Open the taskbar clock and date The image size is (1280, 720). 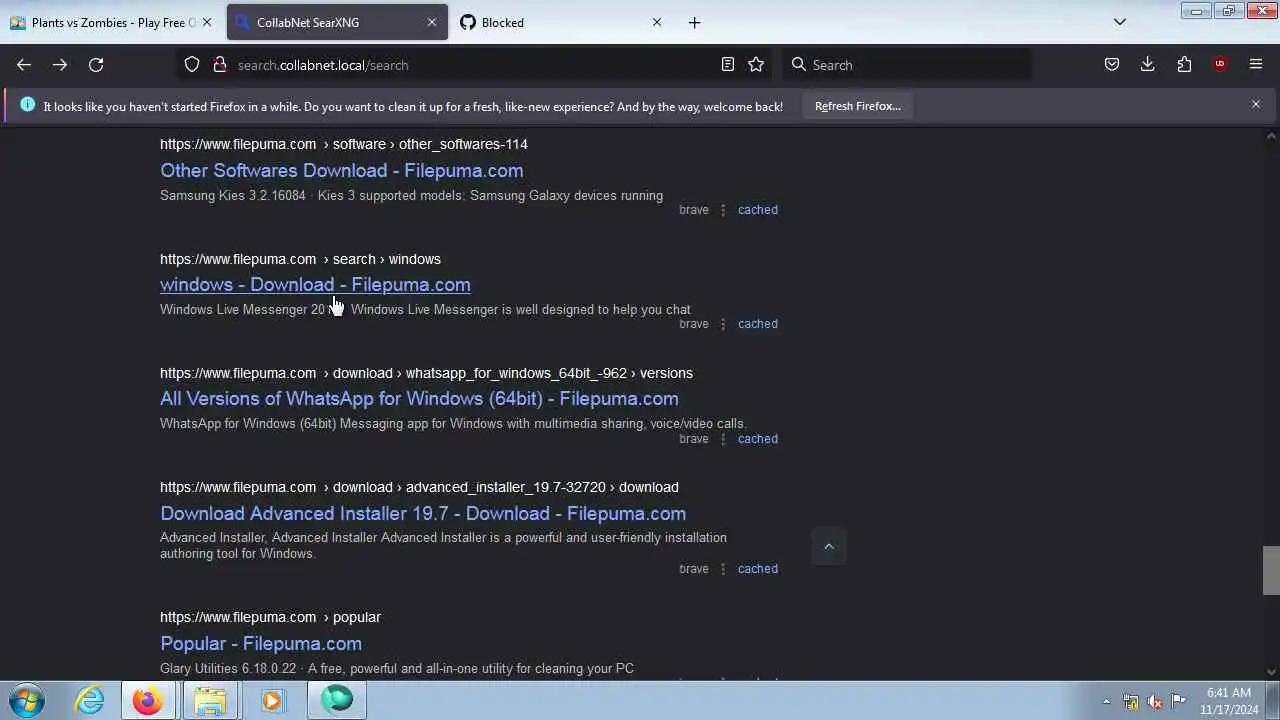point(1229,701)
